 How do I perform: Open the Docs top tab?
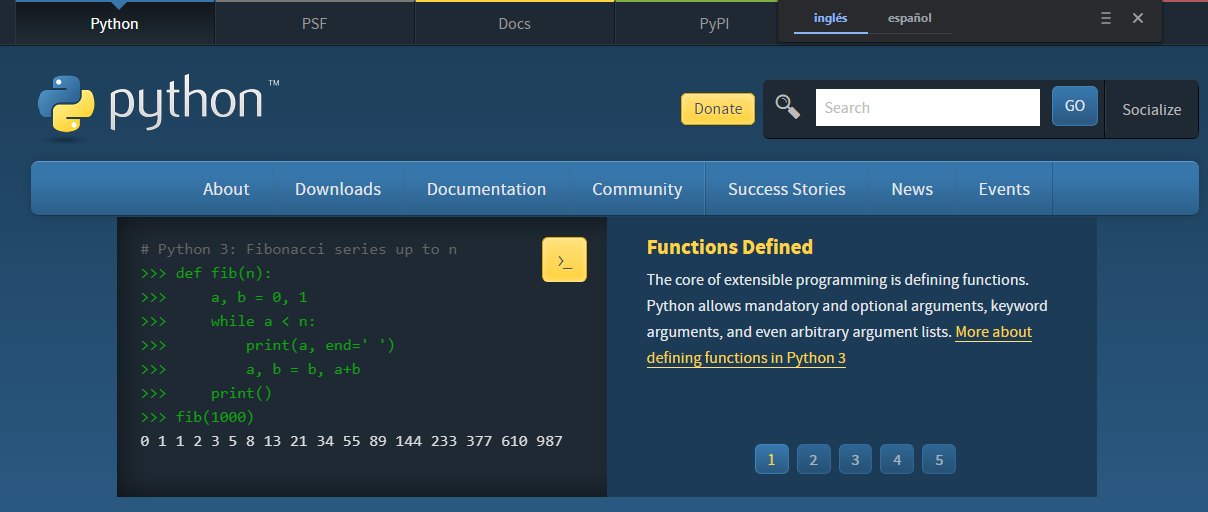pos(514,23)
